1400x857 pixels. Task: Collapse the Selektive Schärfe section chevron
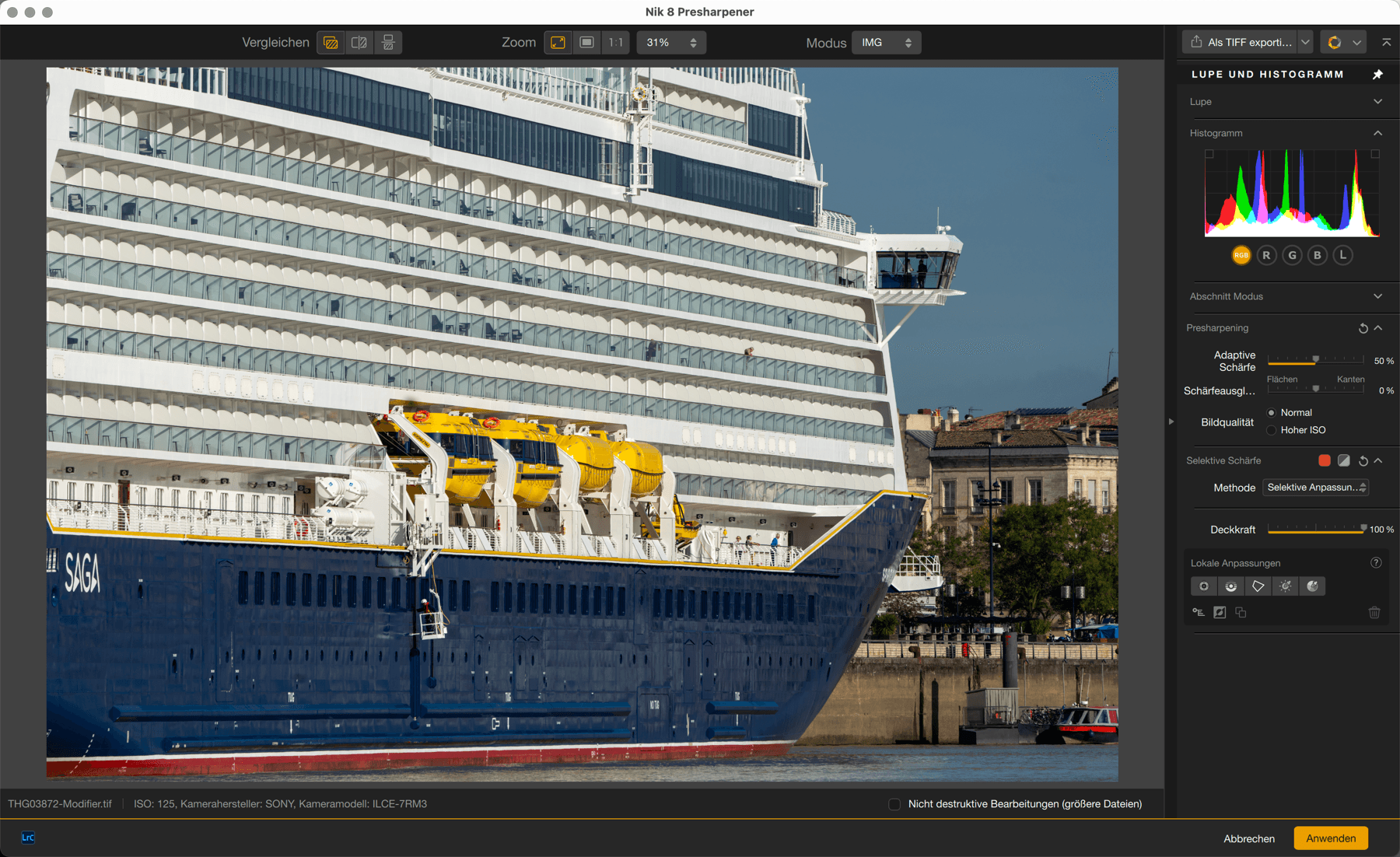(1377, 460)
